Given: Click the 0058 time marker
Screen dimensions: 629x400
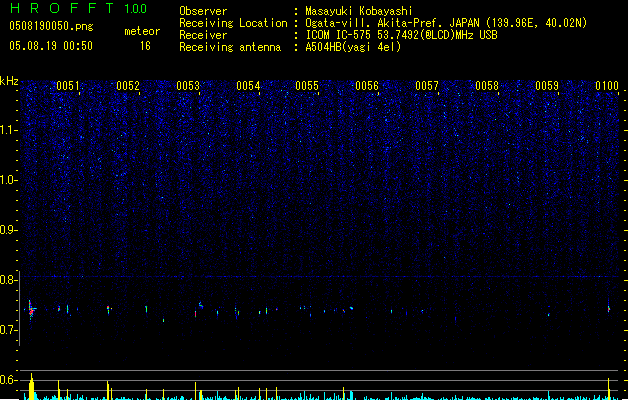Looking at the screenshot, I should 487,86.
